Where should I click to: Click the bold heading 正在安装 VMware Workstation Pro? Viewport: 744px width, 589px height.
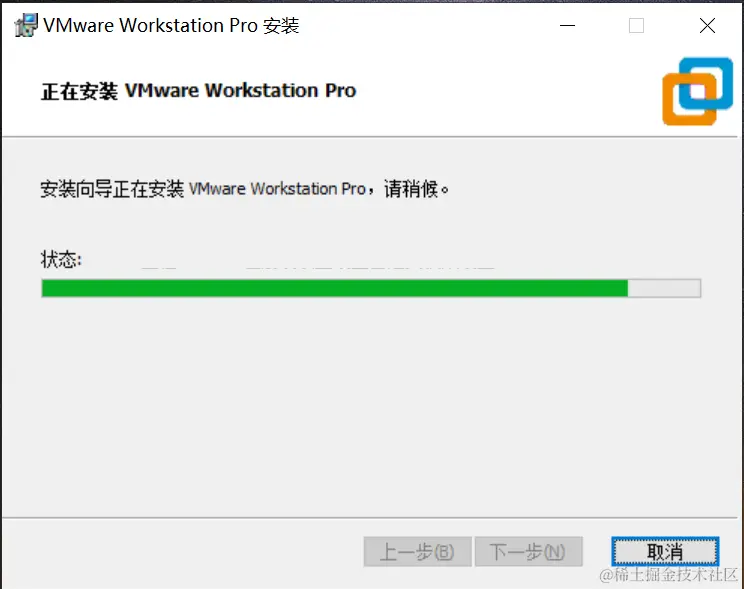(198, 91)
